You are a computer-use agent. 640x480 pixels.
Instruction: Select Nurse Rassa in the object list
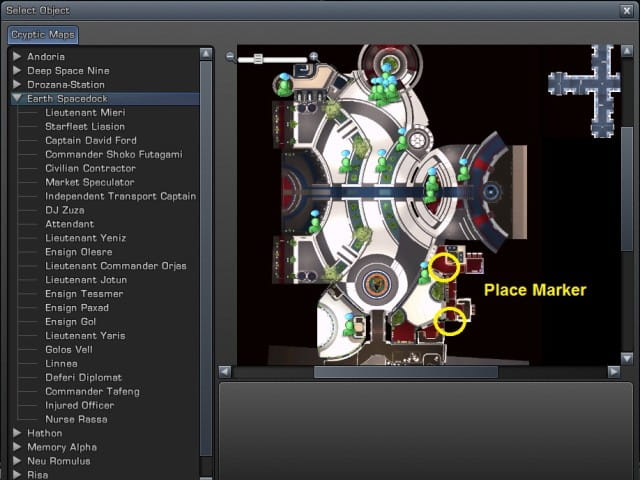coord(76,419)
